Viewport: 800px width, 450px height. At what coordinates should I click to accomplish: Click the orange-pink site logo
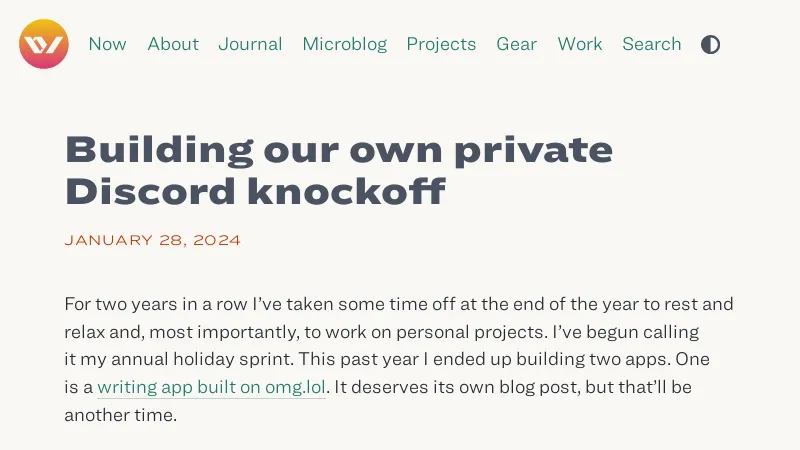[44, 44]
